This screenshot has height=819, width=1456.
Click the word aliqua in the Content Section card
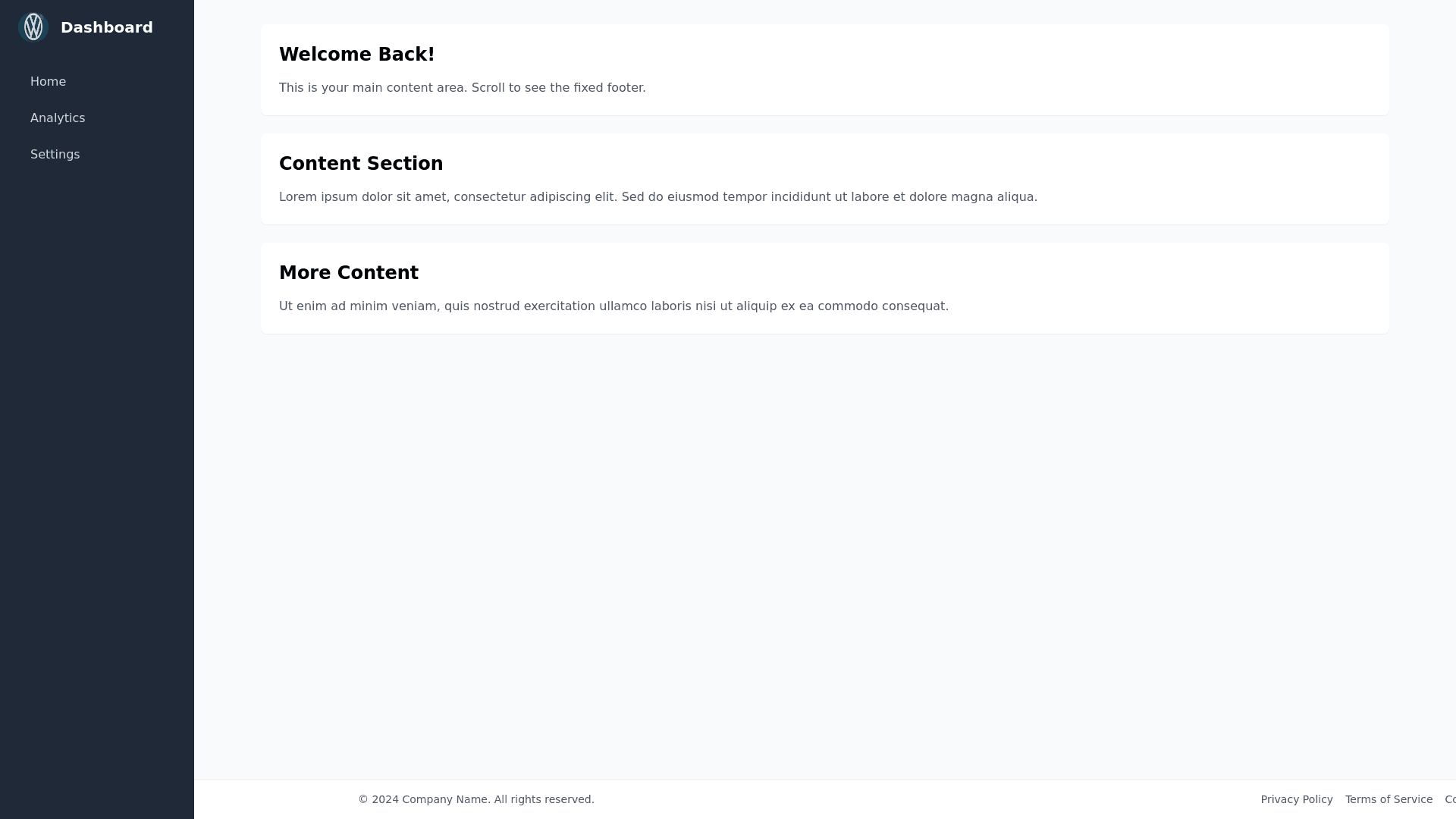1016,197
